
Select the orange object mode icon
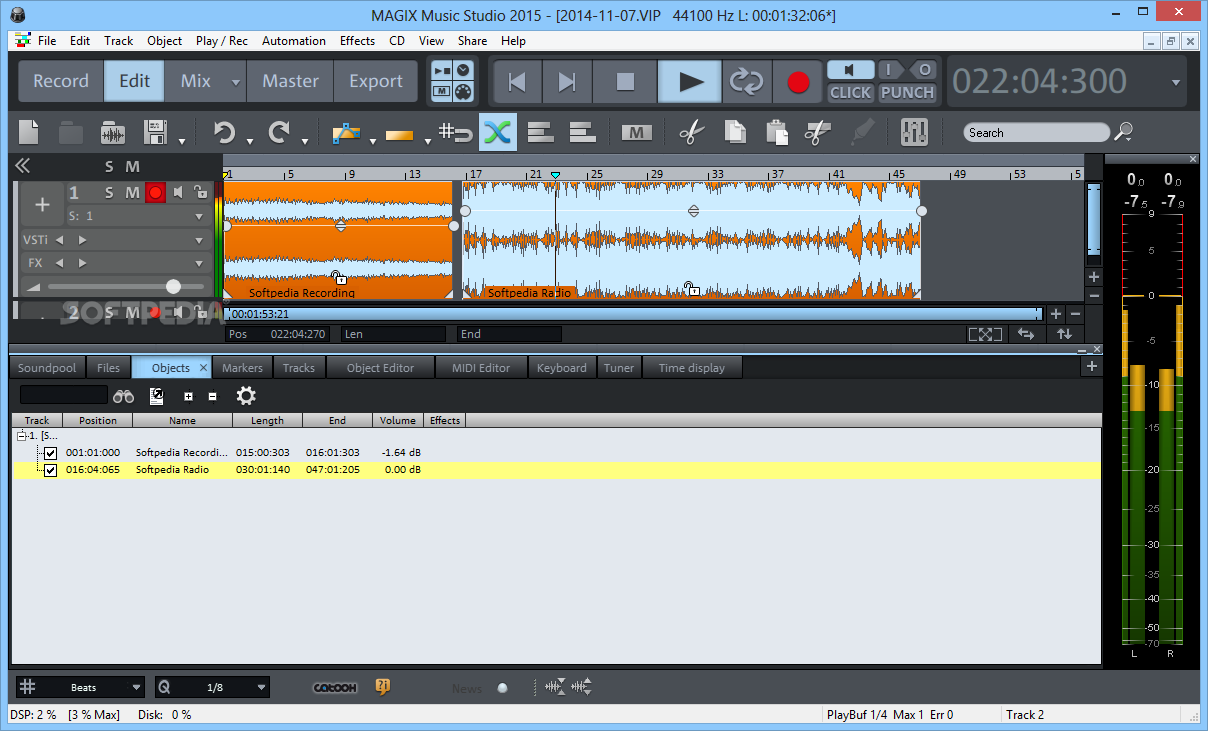tap(399, 133)
